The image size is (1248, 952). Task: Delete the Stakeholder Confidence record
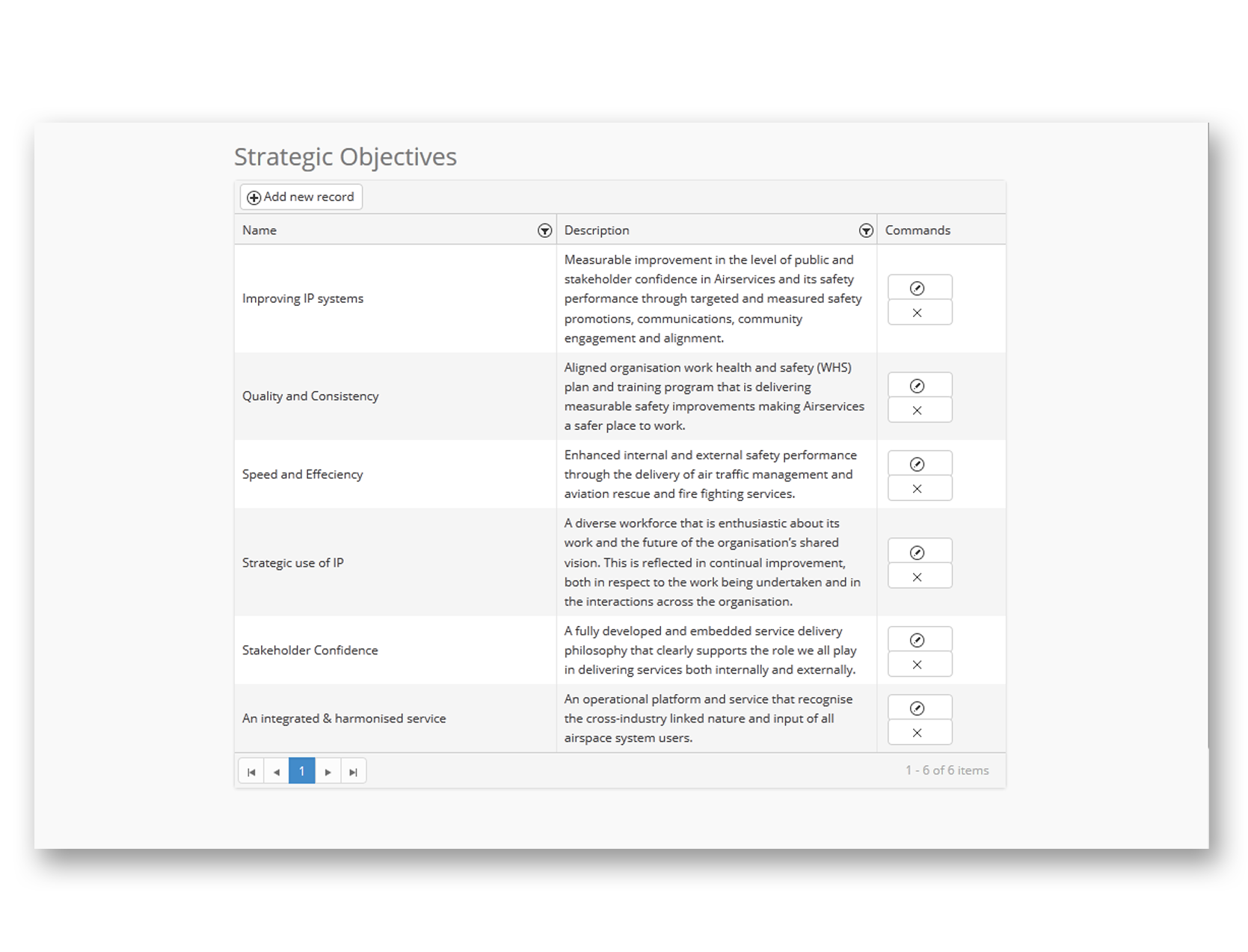click(x=919, y=665)
